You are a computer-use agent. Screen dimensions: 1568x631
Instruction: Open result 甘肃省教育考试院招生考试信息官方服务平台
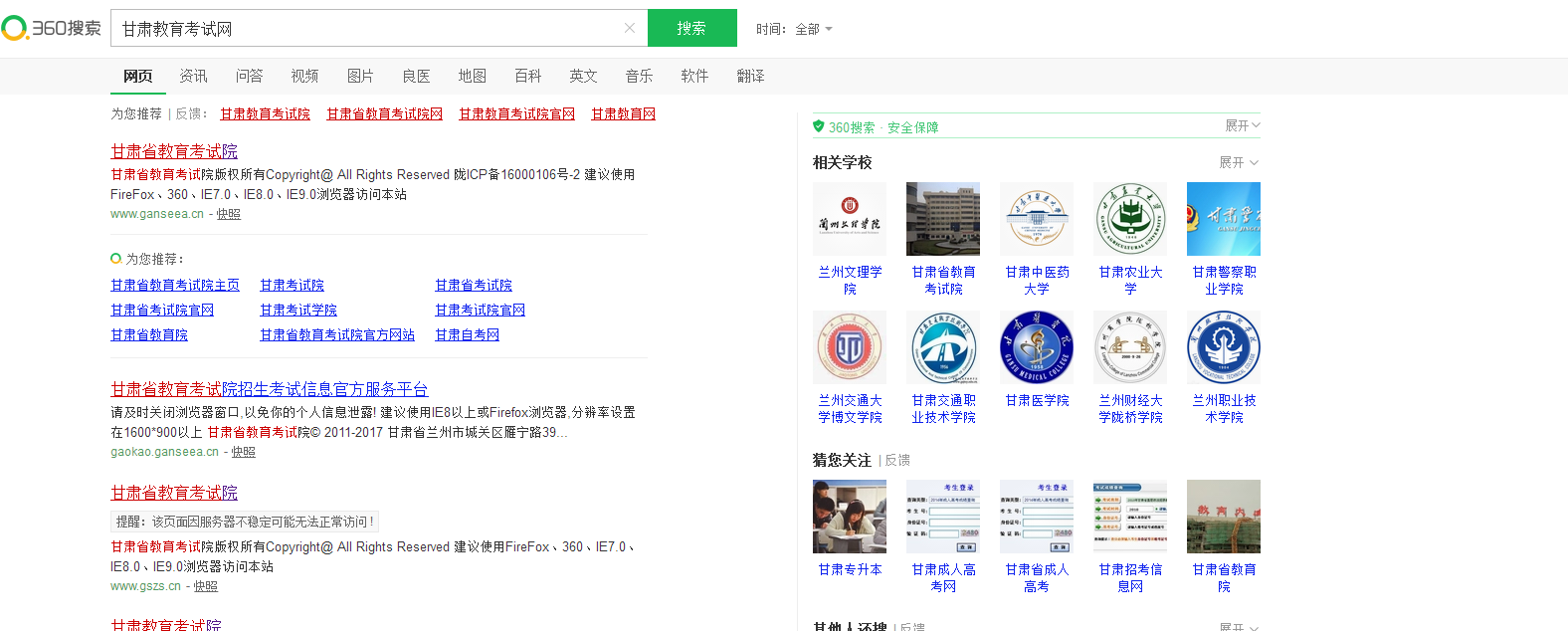point(270,389)
